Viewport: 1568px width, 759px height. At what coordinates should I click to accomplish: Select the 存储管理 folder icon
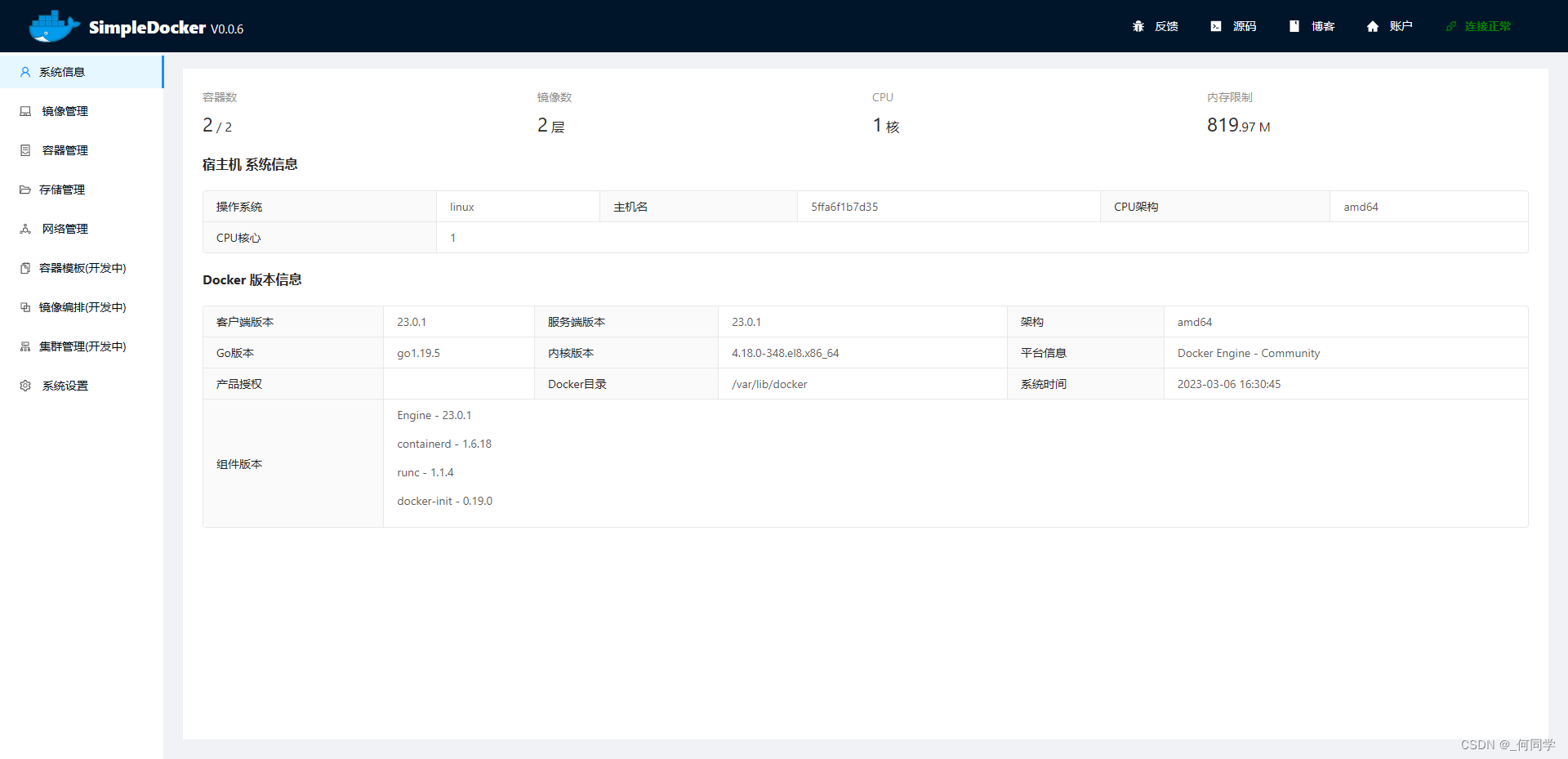pos(25,190)
